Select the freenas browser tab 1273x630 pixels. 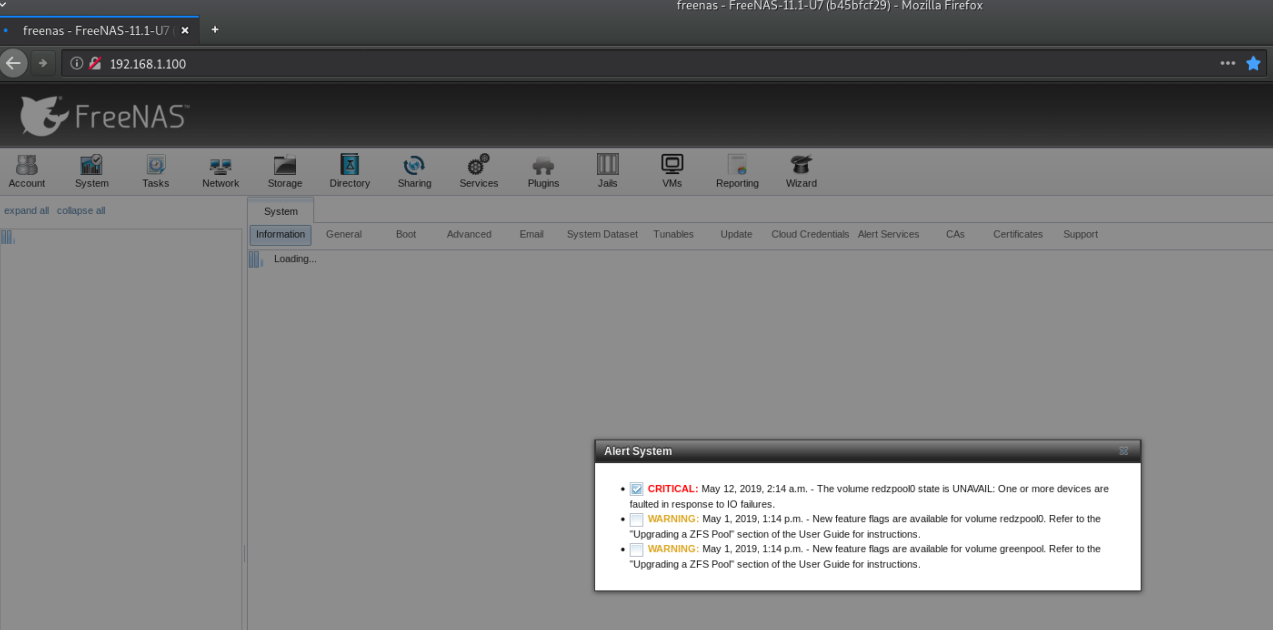pyautogui.click(x=98, y=30)
